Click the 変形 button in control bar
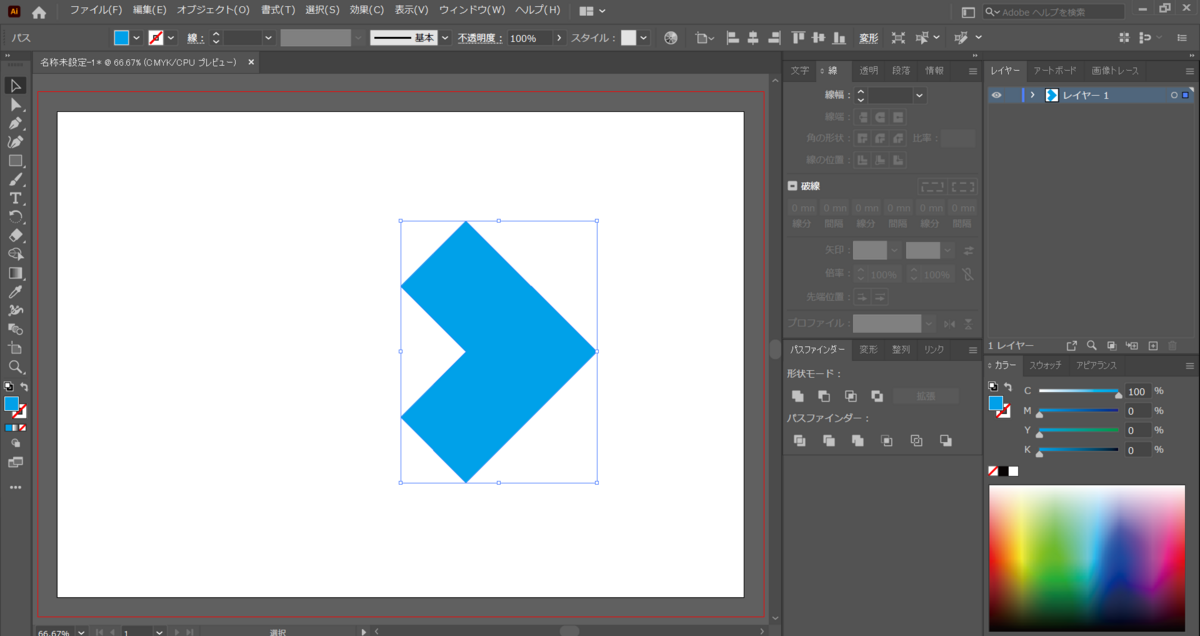 [869, 38]
